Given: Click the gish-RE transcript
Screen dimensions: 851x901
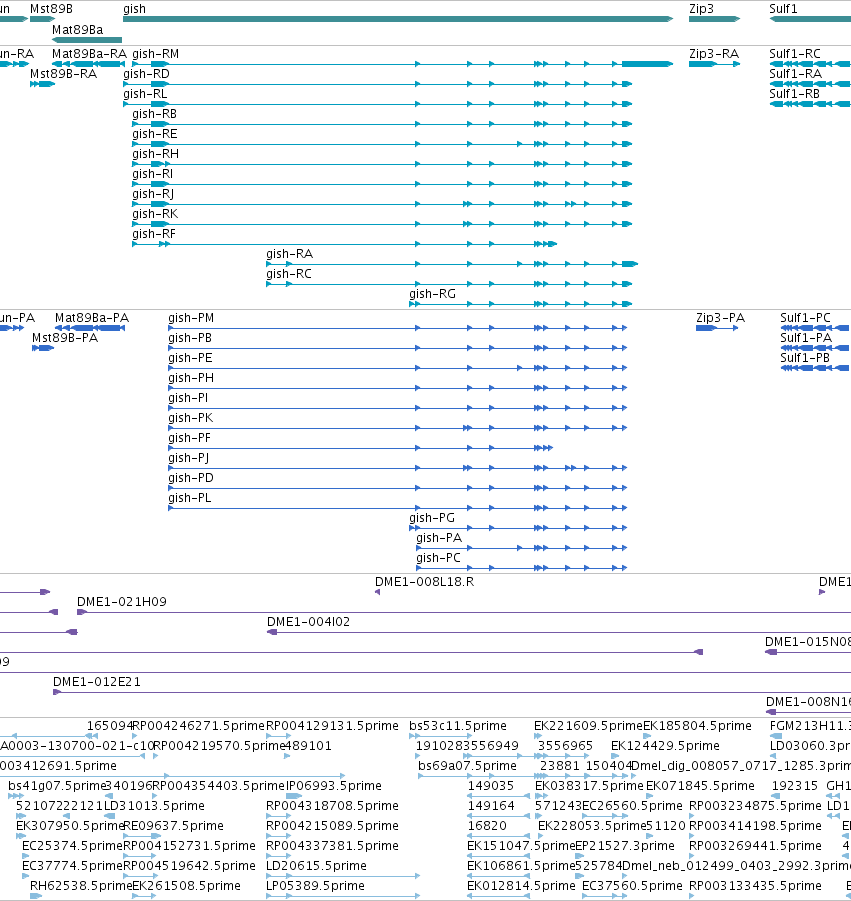Looking at the screenshot, I should (x=382, y=144).
